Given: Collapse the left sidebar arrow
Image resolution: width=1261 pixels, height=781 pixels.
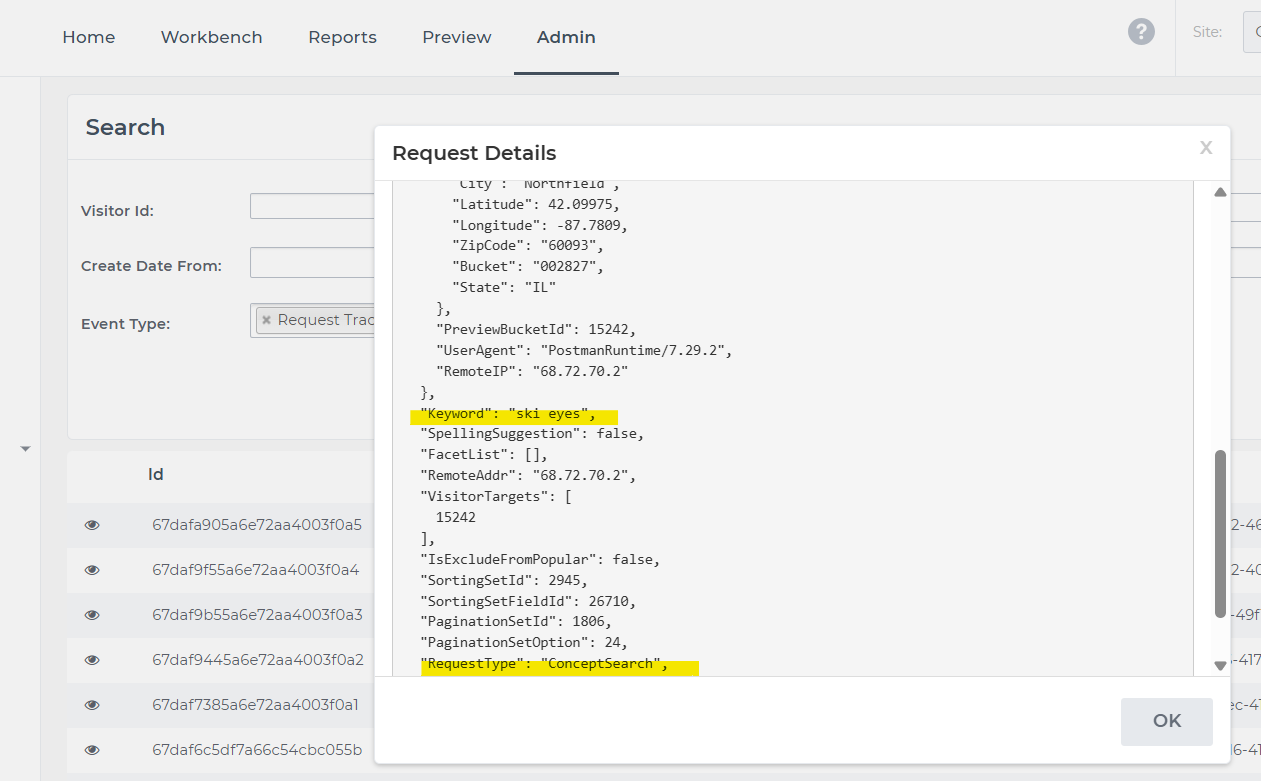Looking at the screenshot, I should pos(25,449).
